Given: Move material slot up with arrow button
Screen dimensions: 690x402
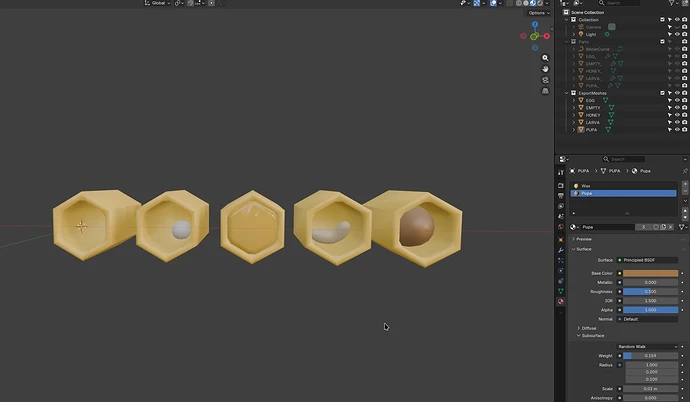Looking at the screenshot, I should click(x=685, y=211).
